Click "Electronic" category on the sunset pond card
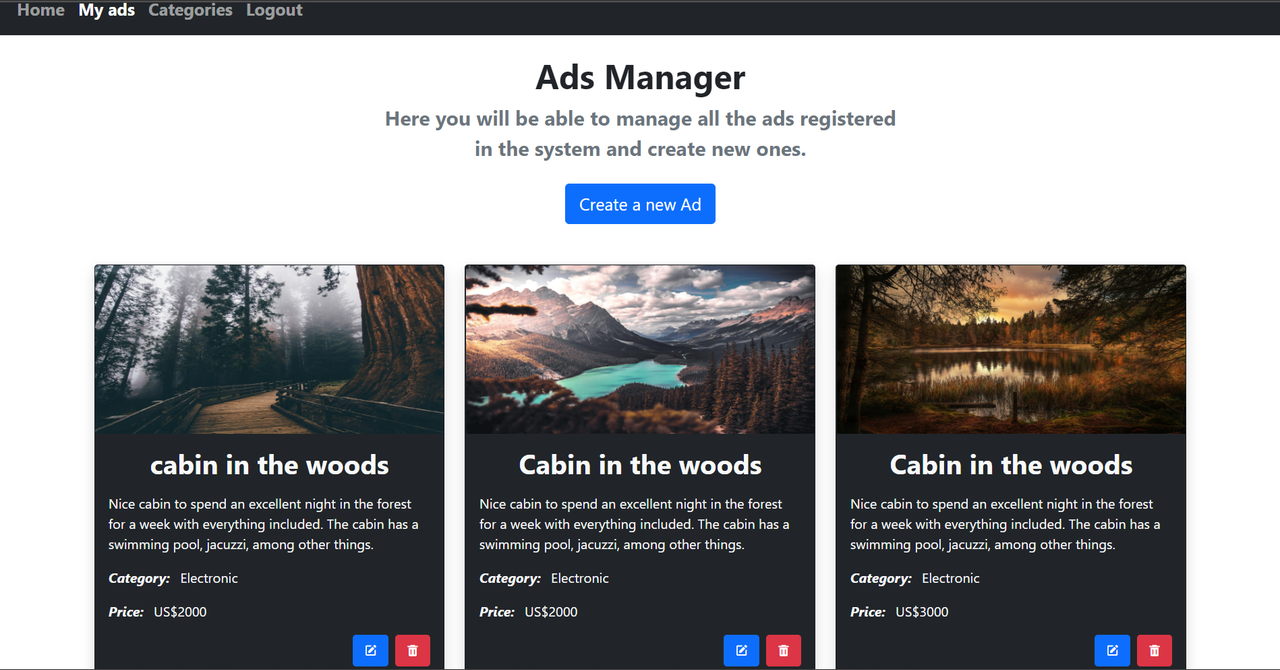The height and width of the screenshot is (670, 1280). coord(951,578)
